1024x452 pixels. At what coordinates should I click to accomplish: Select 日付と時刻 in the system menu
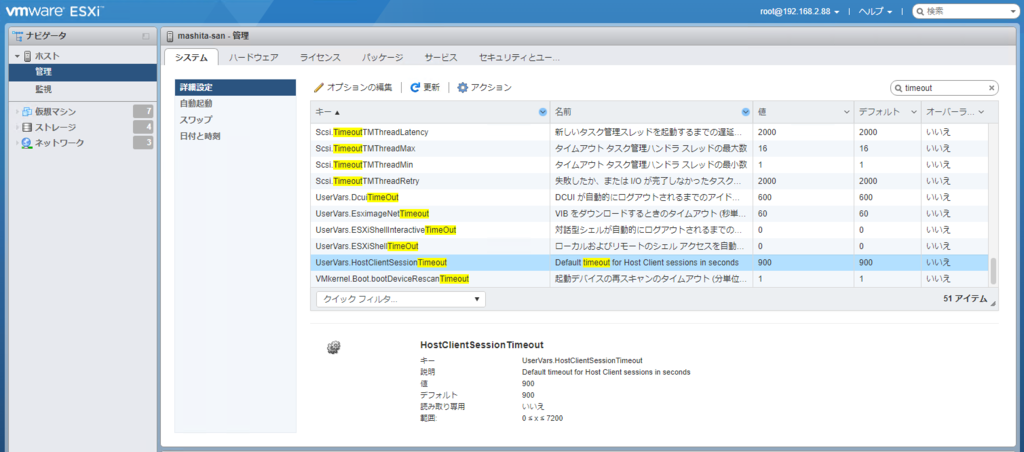pos(236,137)
